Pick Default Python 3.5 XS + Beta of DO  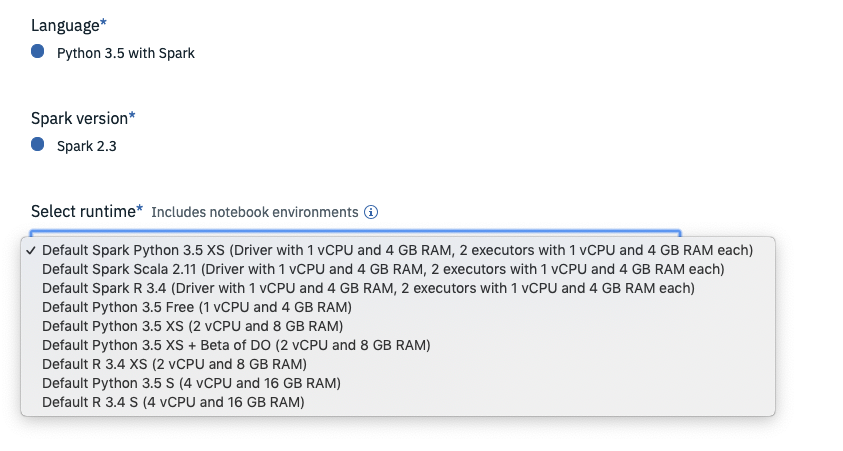tap(398, 345)
